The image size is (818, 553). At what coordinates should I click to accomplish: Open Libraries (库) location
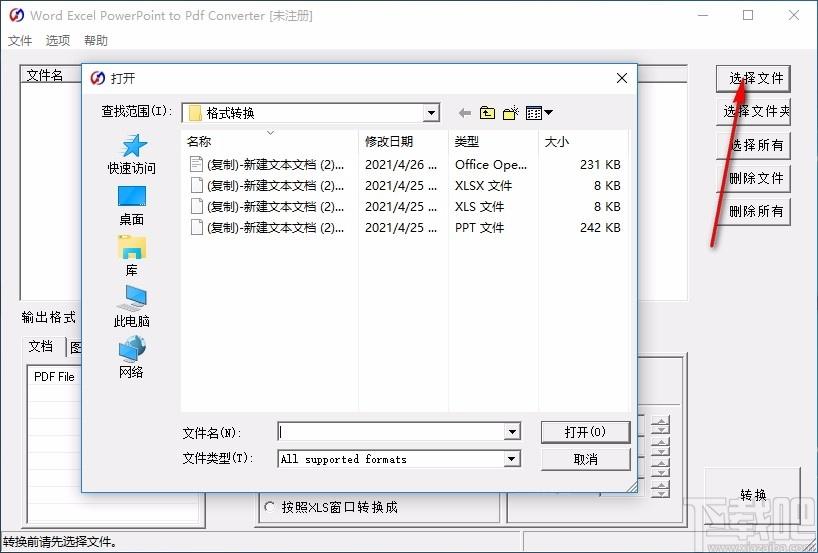[131, 256]
